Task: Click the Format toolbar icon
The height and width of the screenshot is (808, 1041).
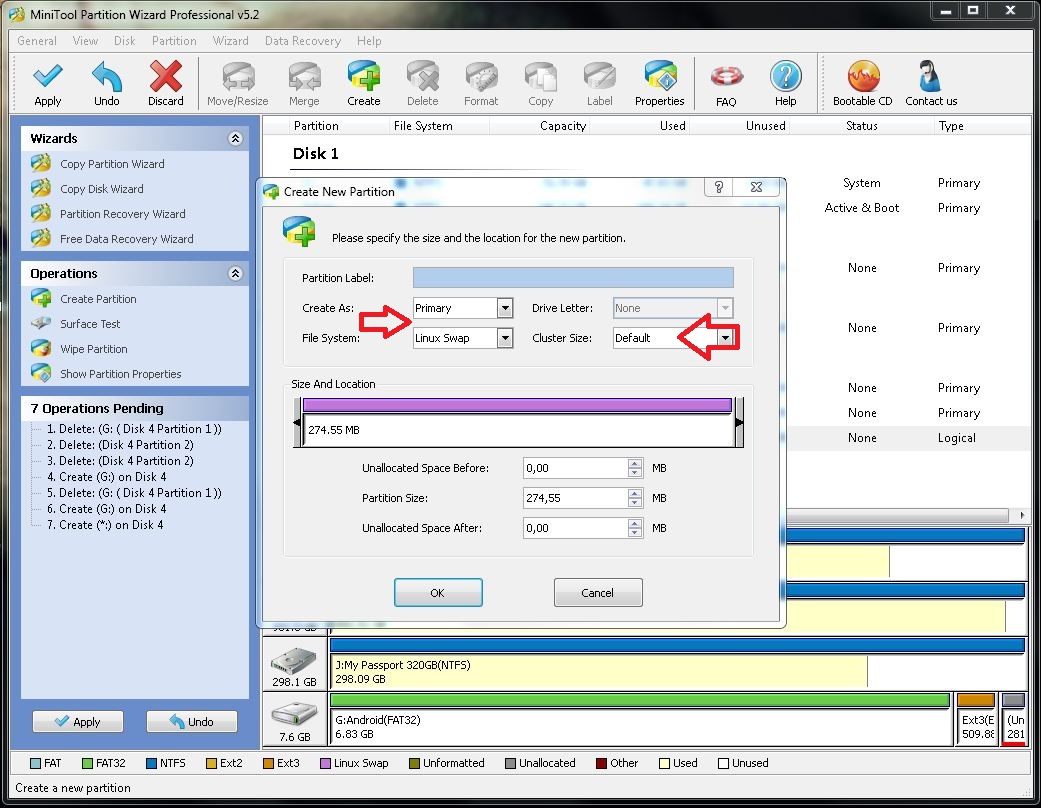Action: click(481, 76)
